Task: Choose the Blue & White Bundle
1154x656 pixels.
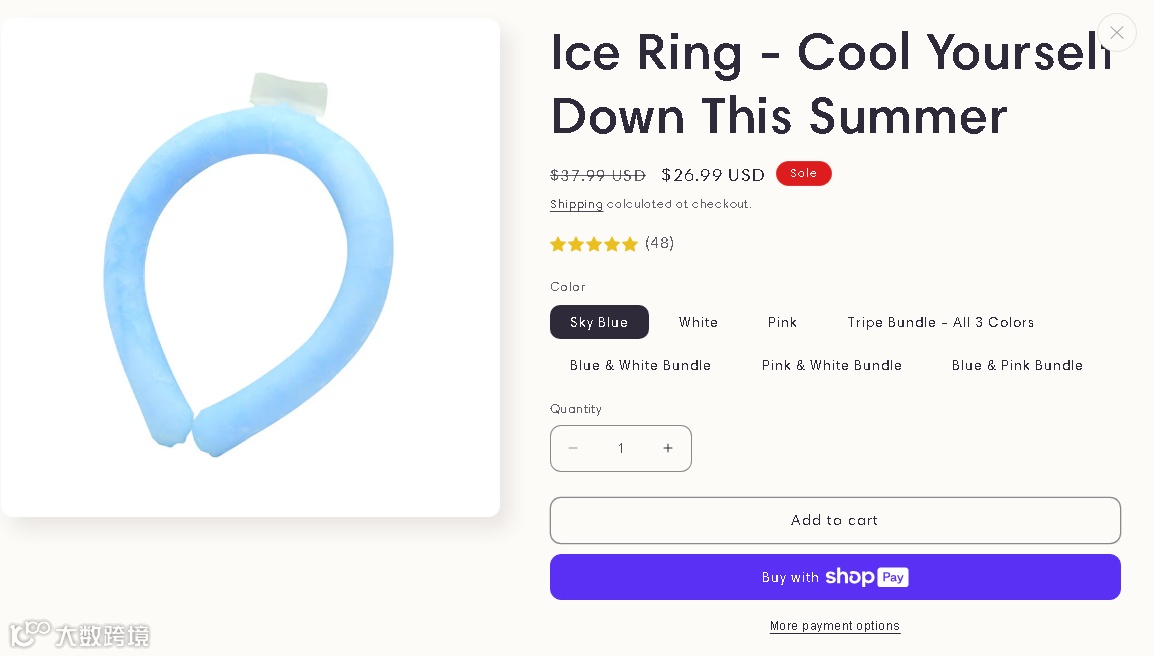Action: point(640,365)
